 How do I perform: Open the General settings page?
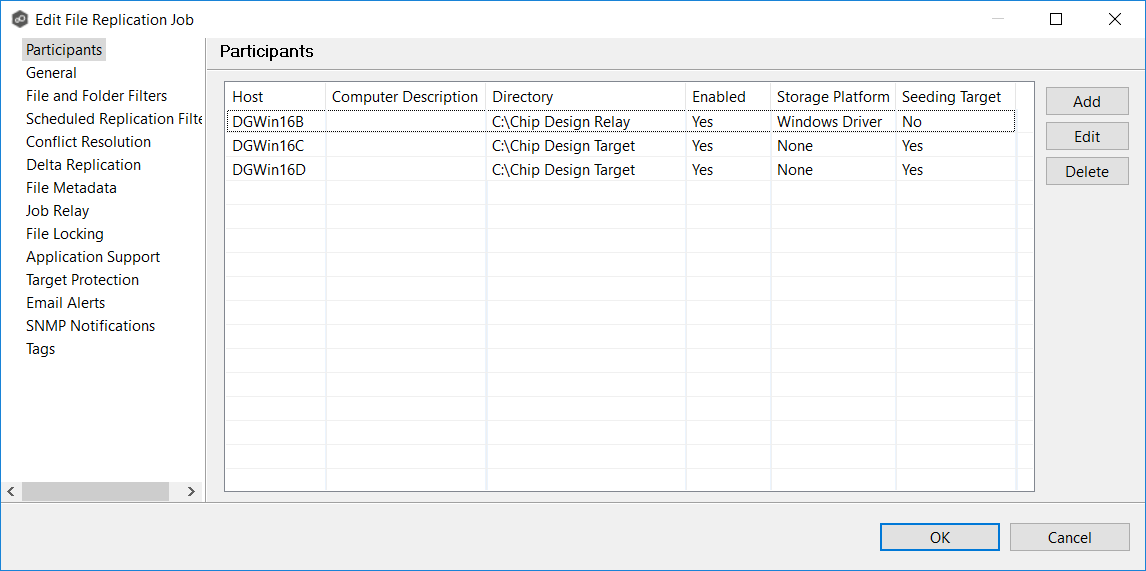[x=51, y=73]
